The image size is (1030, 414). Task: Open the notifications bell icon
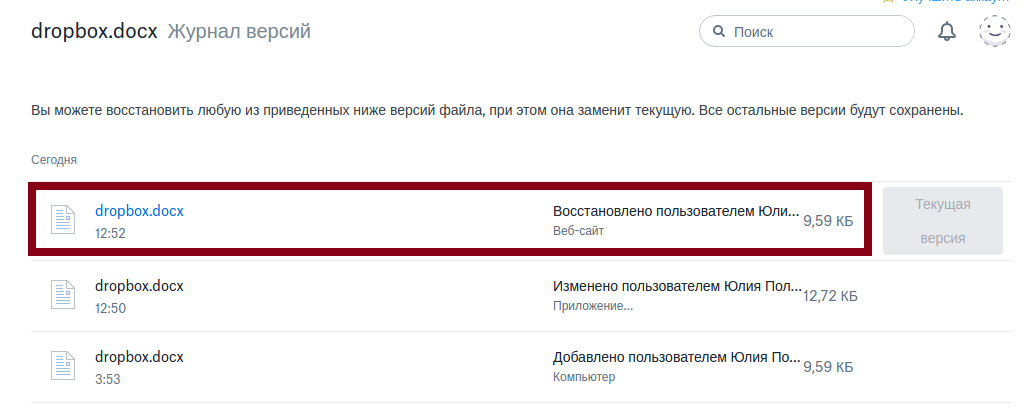pos(947,32)
